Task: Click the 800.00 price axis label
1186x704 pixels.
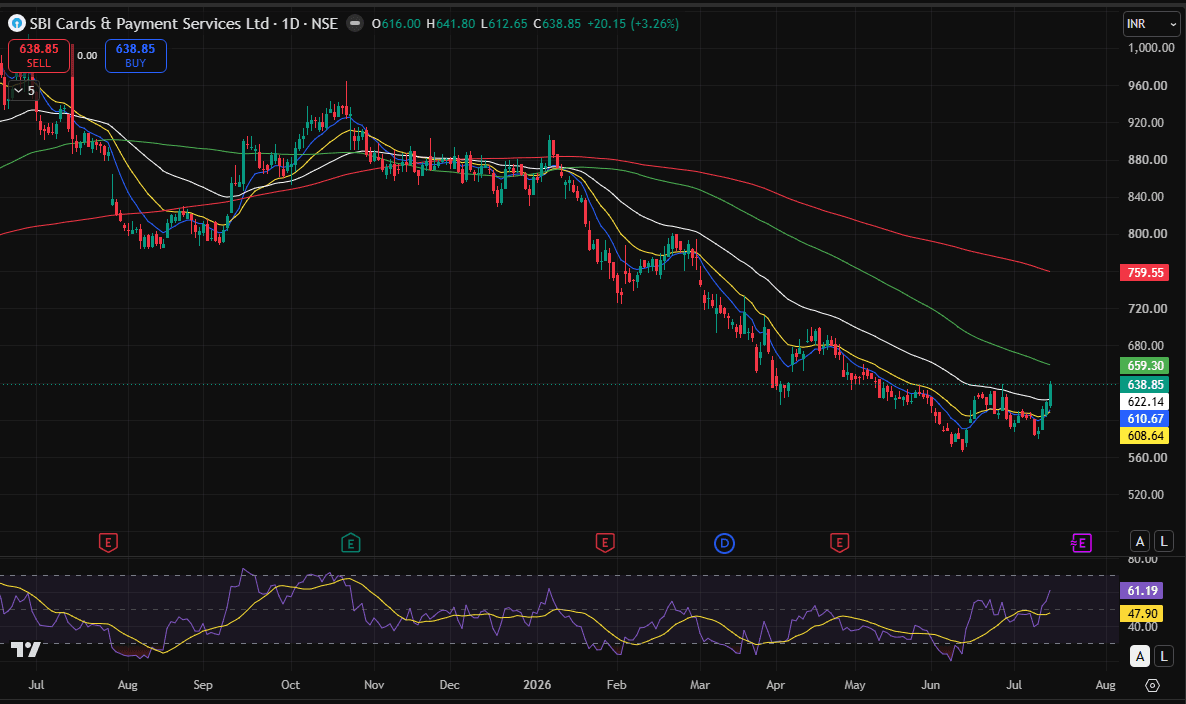Action: pos(1147,234)
